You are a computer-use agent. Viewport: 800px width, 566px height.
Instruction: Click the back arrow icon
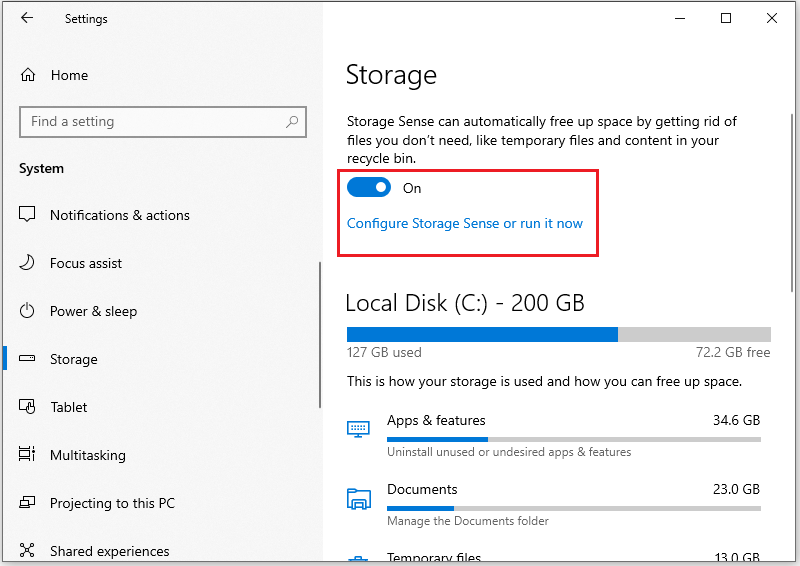click(x=27, y=18)
